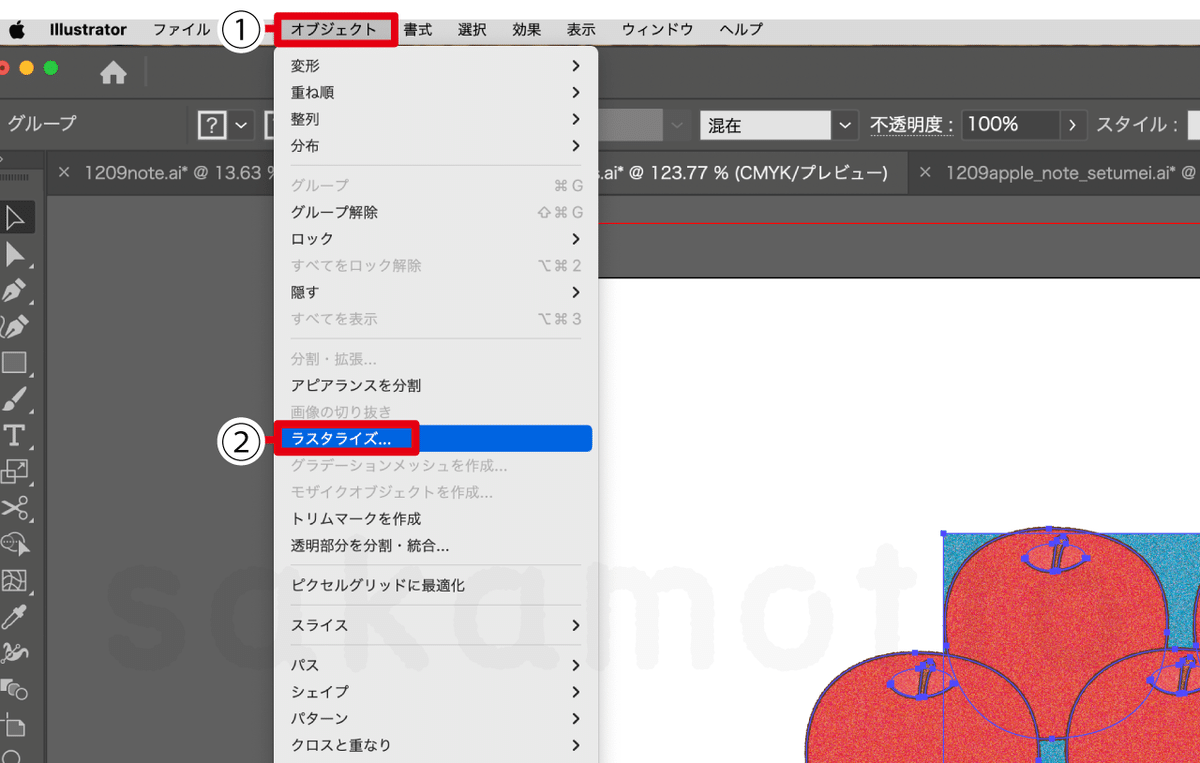The width and height of the screenshot is (1200, 763).
Task: Expand the 変形 submenu
Action: pos(575,66)
